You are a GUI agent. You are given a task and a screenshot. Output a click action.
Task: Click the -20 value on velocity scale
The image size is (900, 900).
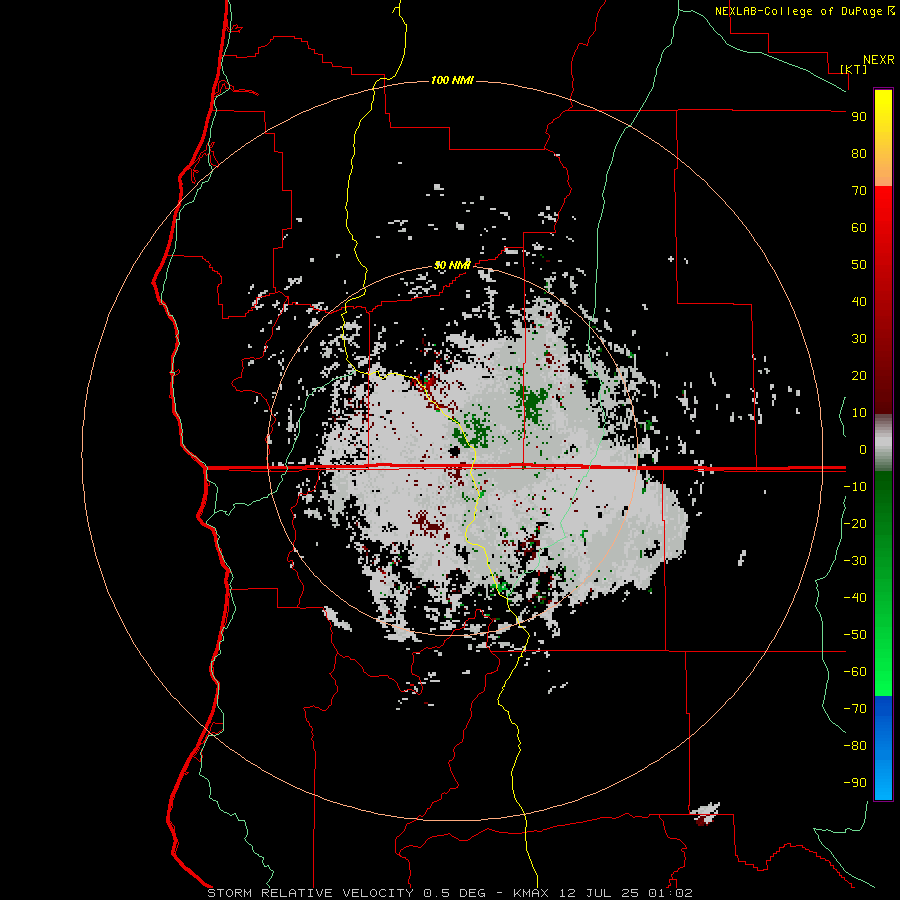(855, 524)
